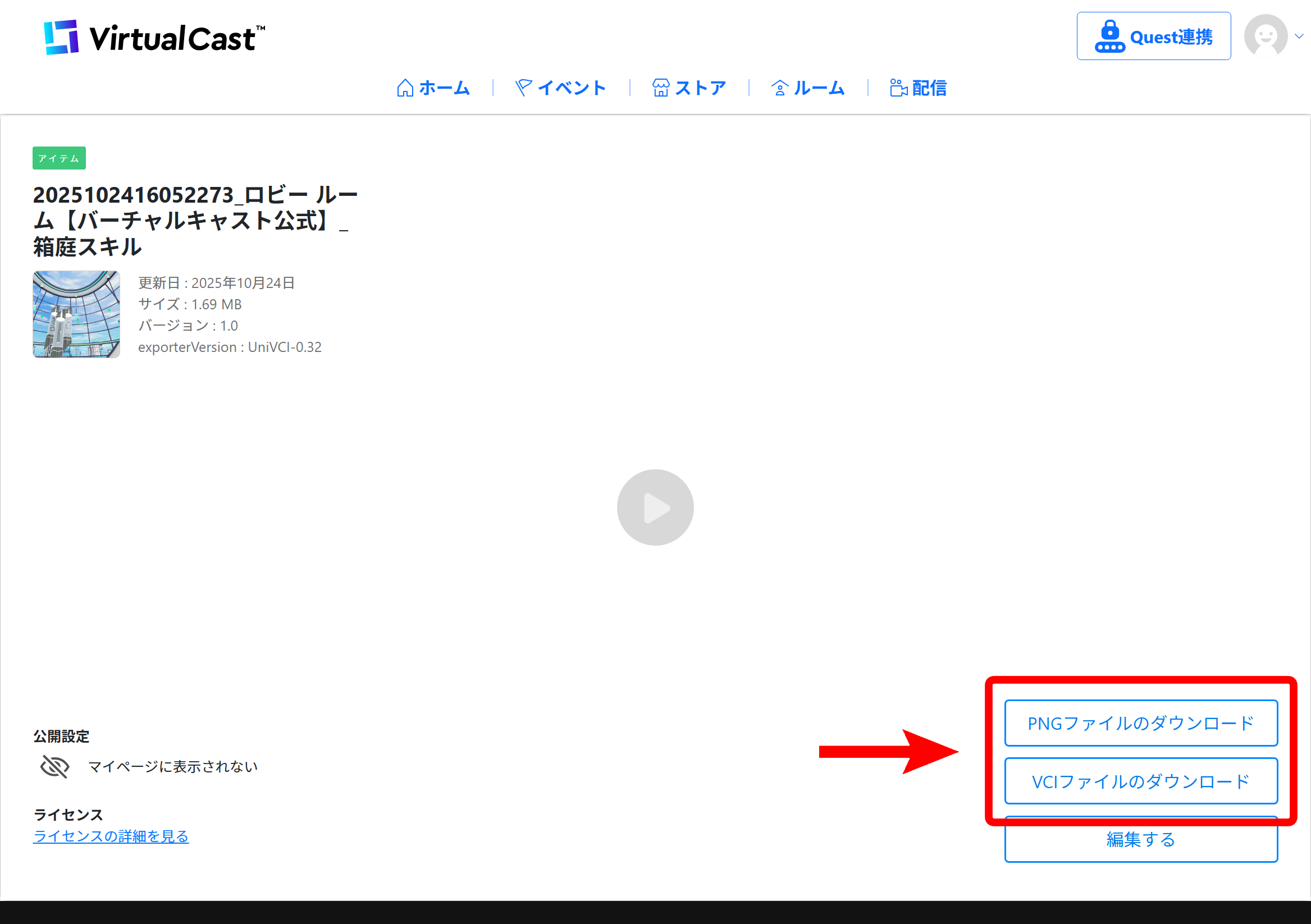Click the store shop icon
The width and height of the screenshot is (1311, 924).
(x=661, y=88)
